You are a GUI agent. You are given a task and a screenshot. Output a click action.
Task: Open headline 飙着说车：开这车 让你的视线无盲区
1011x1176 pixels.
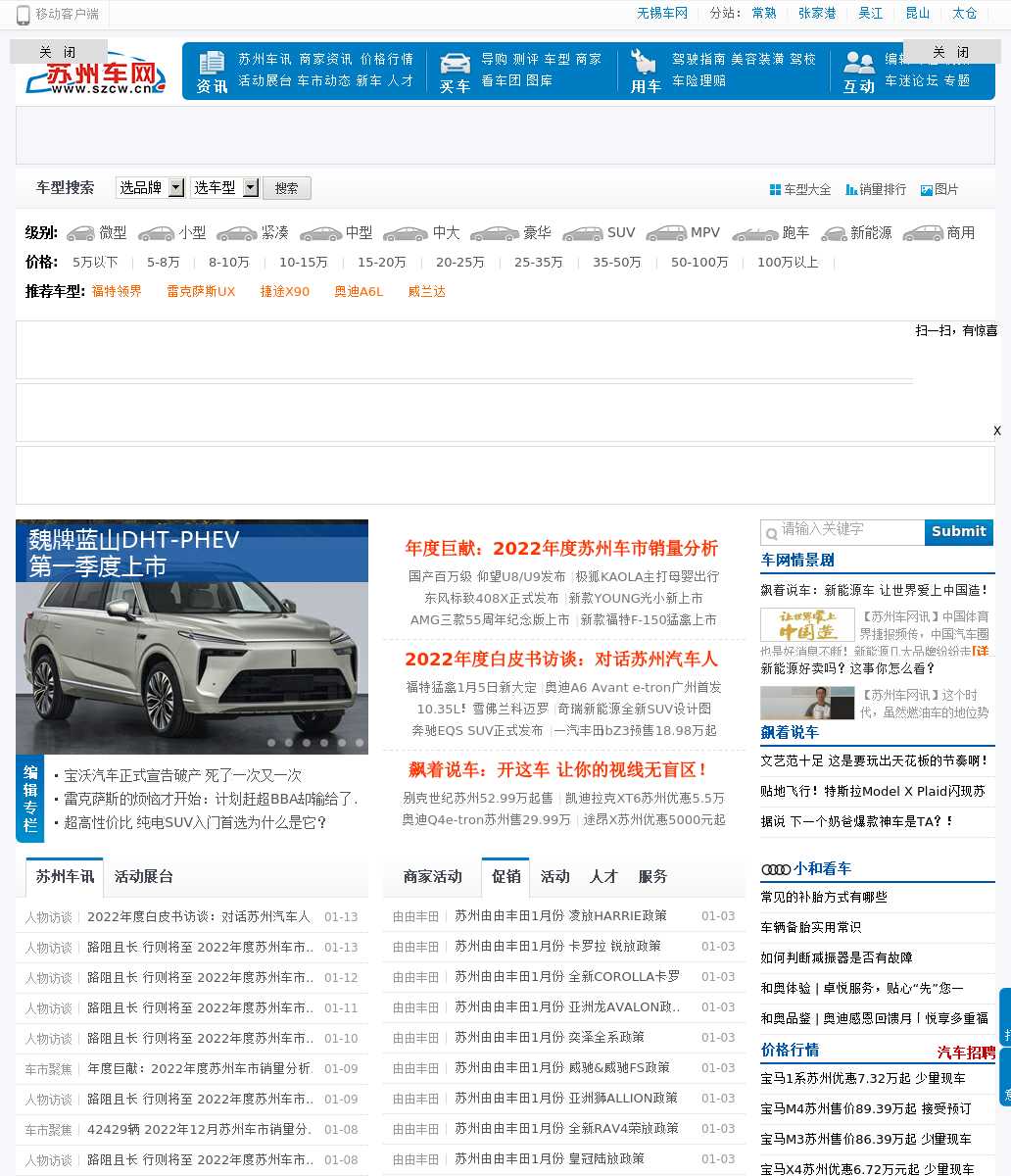(x=557, y=770)
